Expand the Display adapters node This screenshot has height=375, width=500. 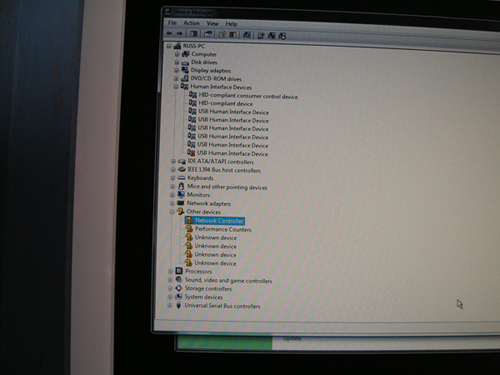[176, 70]
